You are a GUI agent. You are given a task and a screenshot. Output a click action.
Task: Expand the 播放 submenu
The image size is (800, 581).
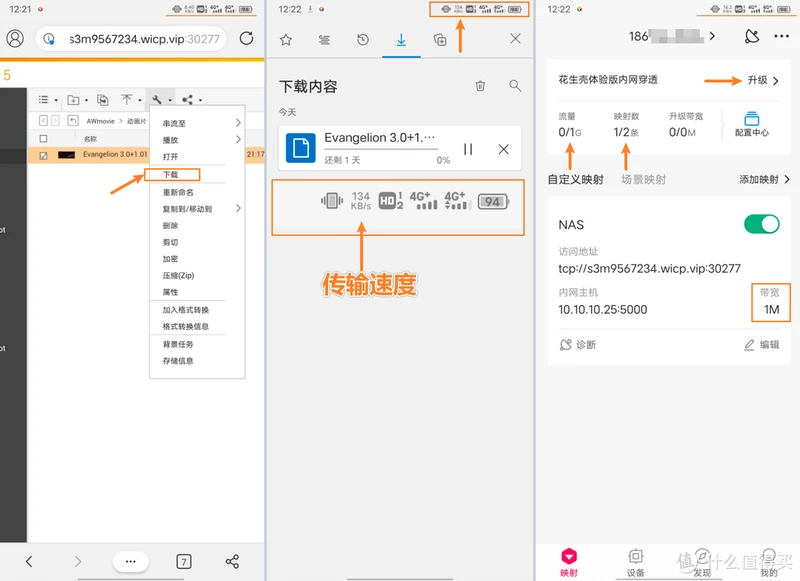coord(197,140)
